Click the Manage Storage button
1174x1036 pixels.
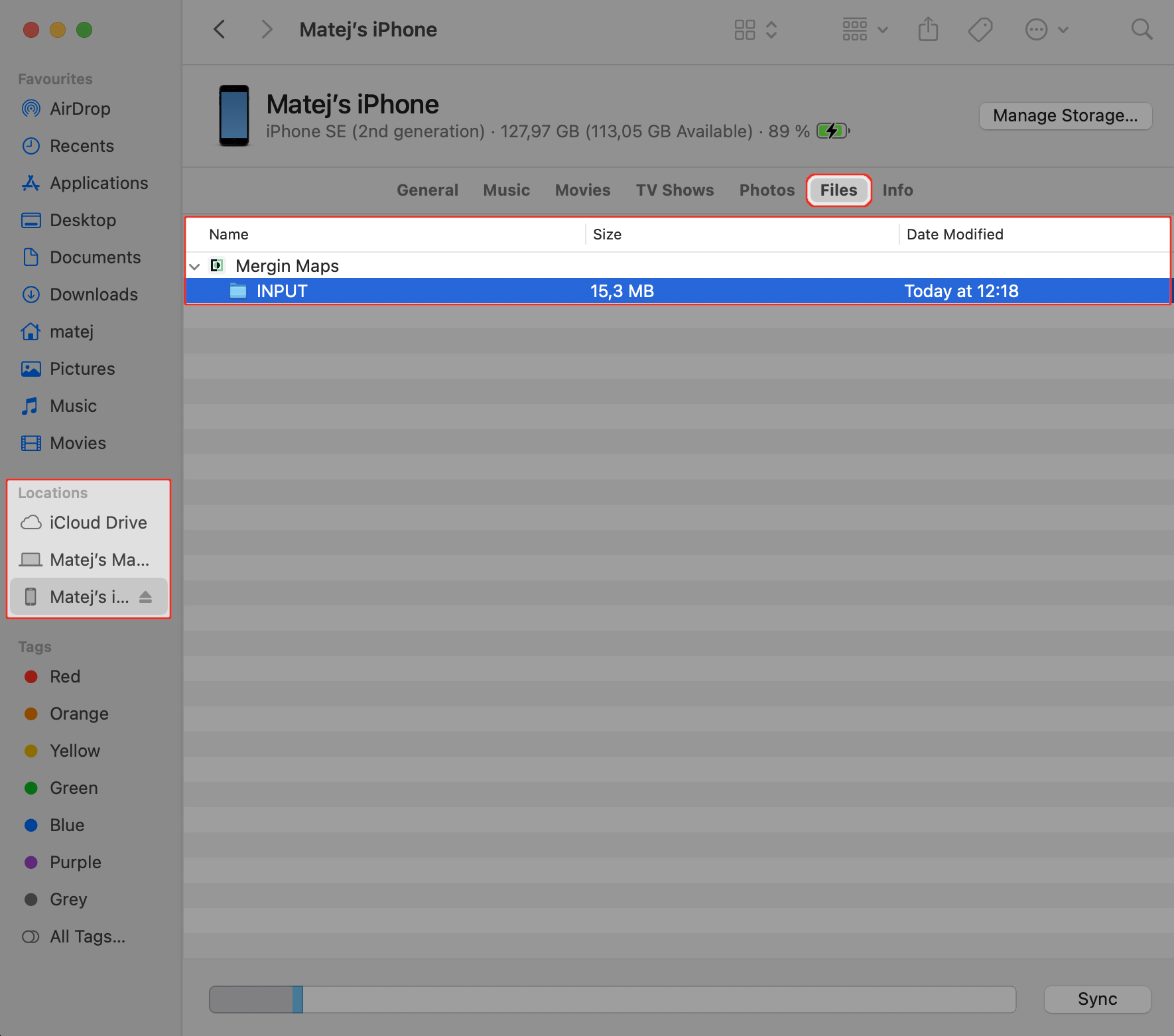1065,115
